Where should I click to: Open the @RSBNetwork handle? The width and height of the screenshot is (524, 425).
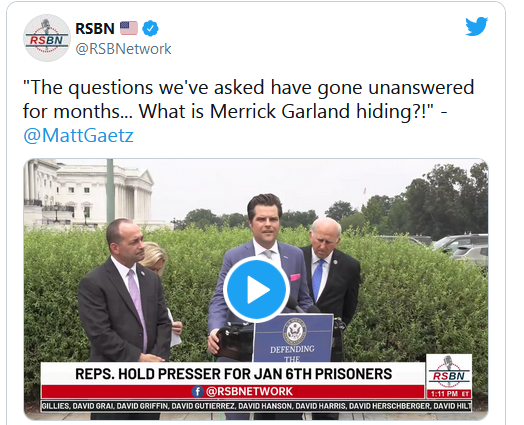123,49
